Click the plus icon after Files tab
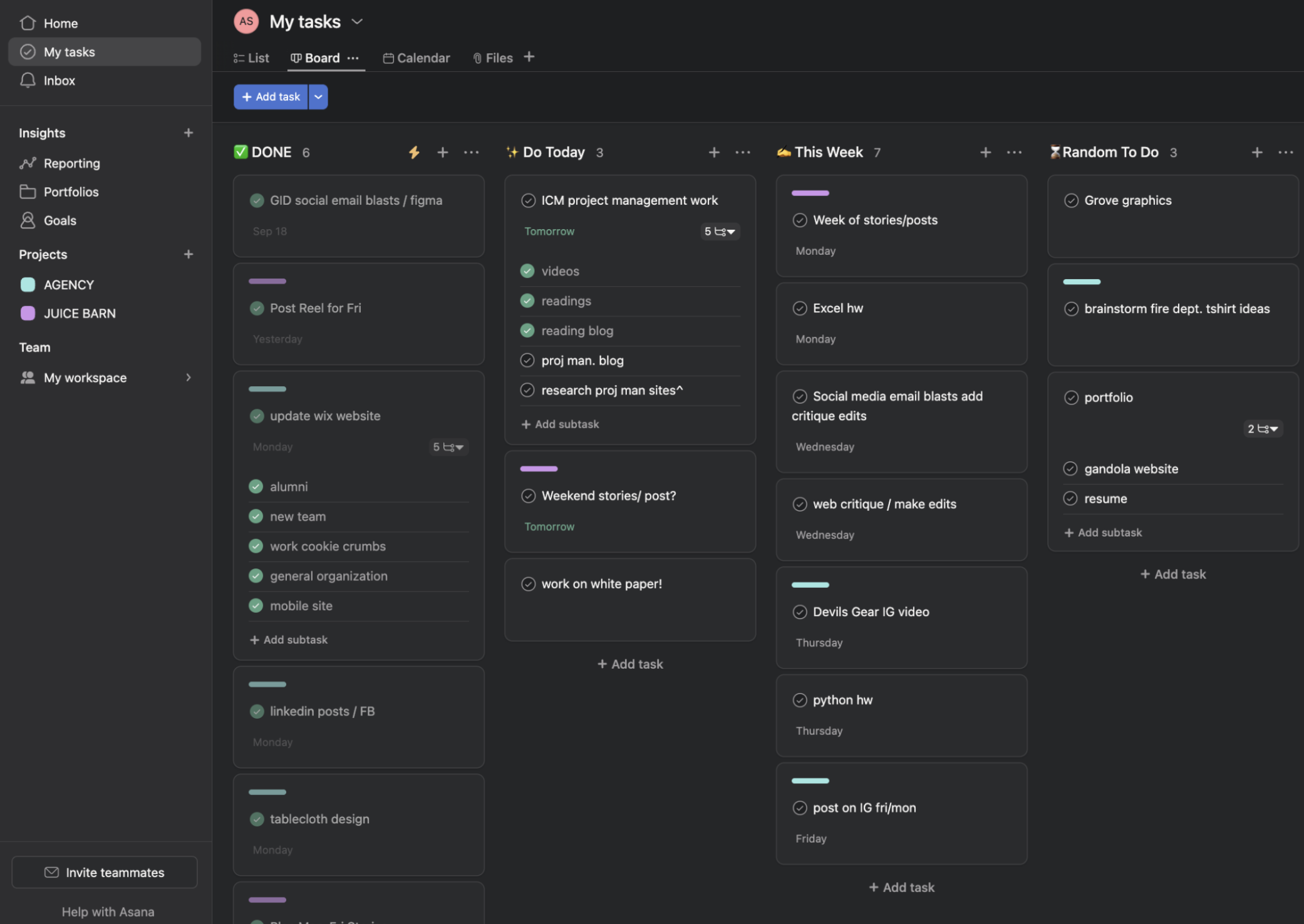 [x=529, y=57]
